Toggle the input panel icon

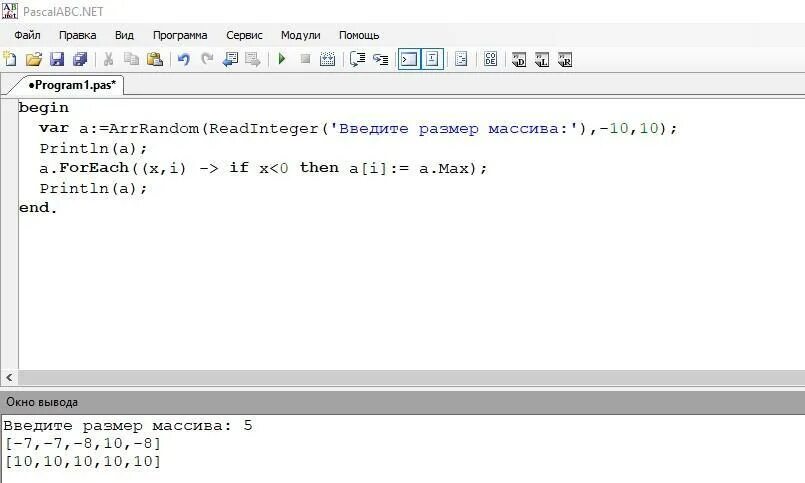432,59
